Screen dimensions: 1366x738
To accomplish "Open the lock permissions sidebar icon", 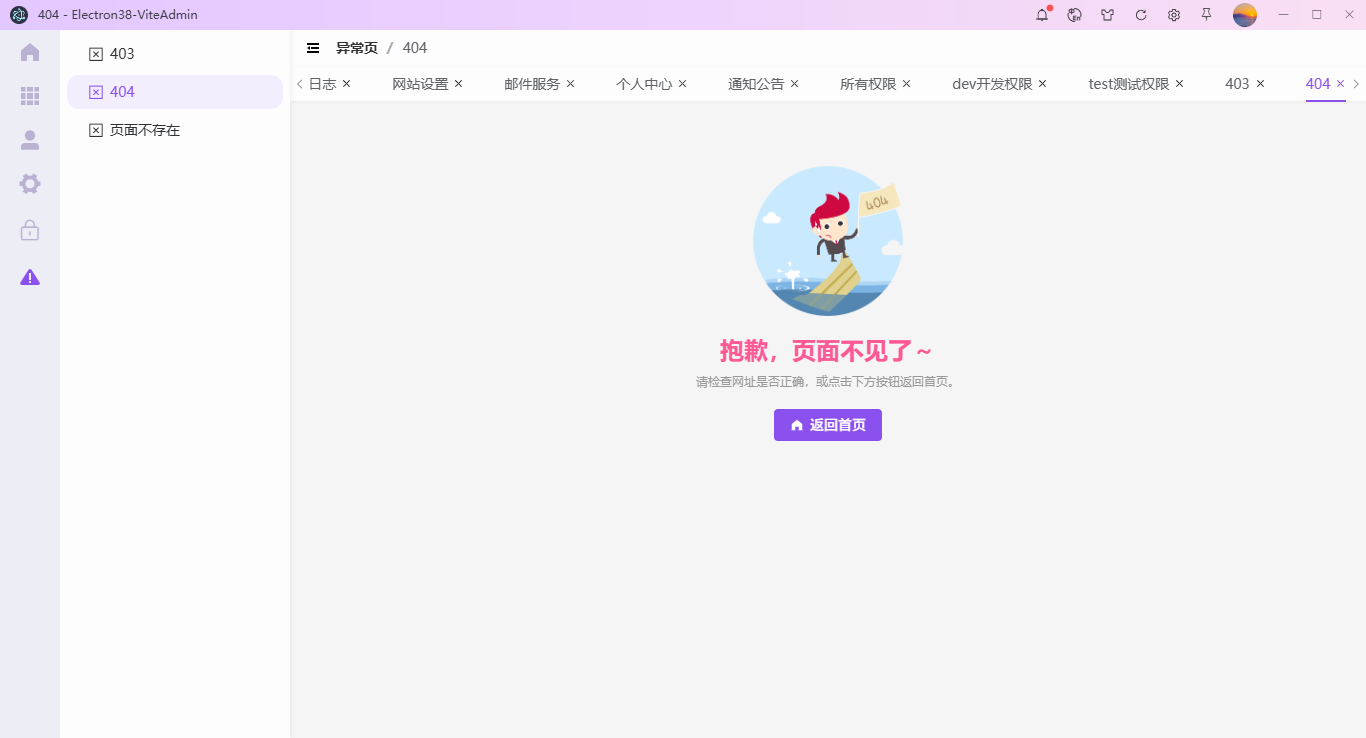I will 30,230.
